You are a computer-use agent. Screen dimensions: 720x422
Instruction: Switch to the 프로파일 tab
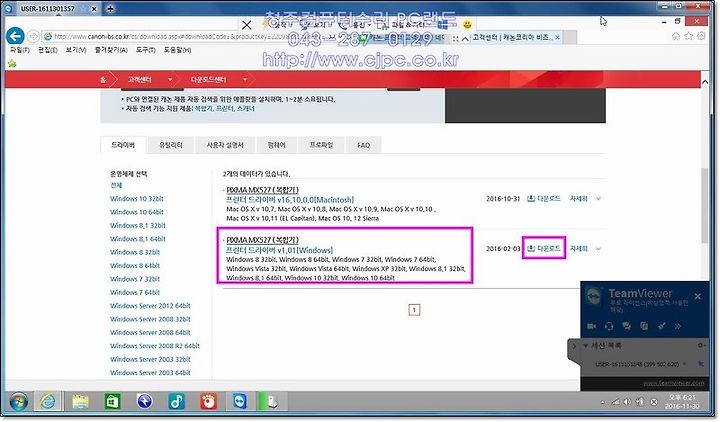click(321, 145)
